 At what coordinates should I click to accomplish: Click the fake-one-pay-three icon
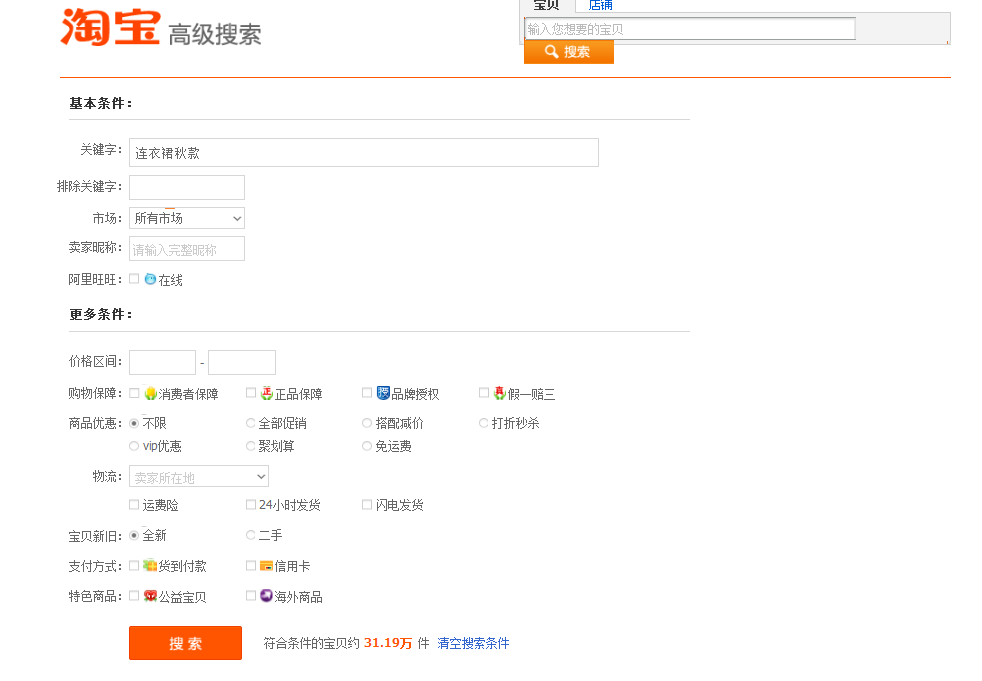pos(499,393)
